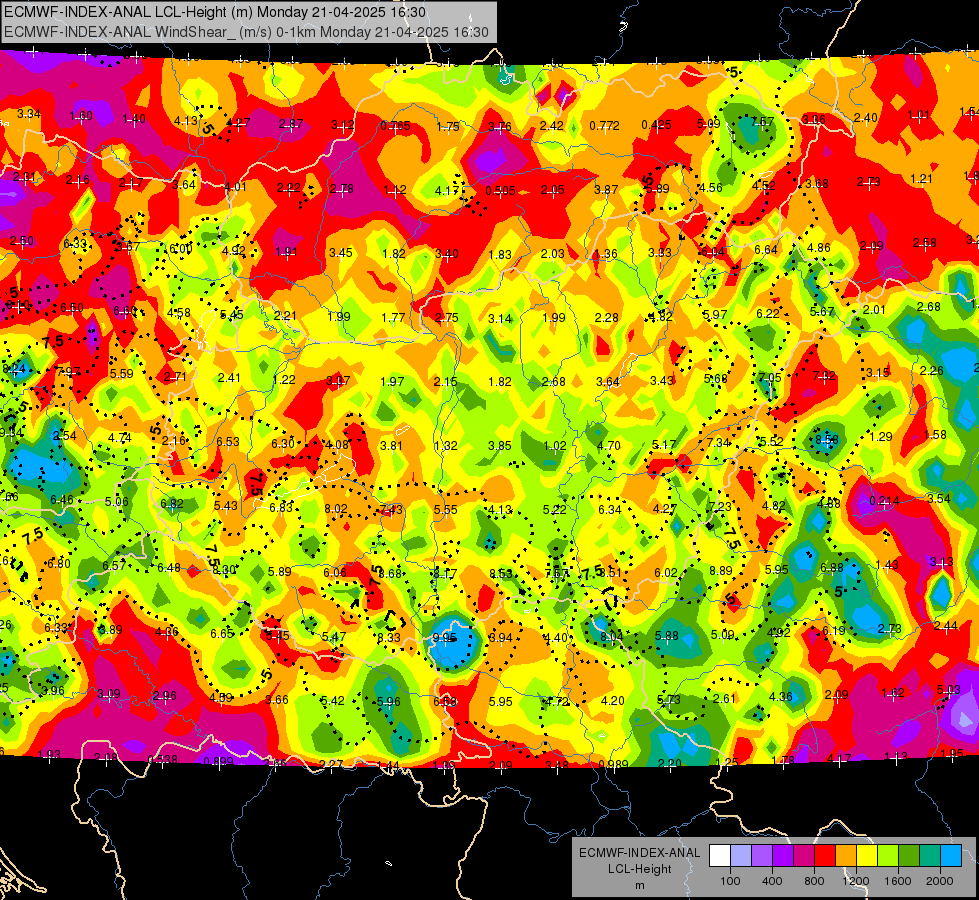This screenshot has width=979, height=900.
Task: Click the dark green legend swatch
Action: [909, 855]
